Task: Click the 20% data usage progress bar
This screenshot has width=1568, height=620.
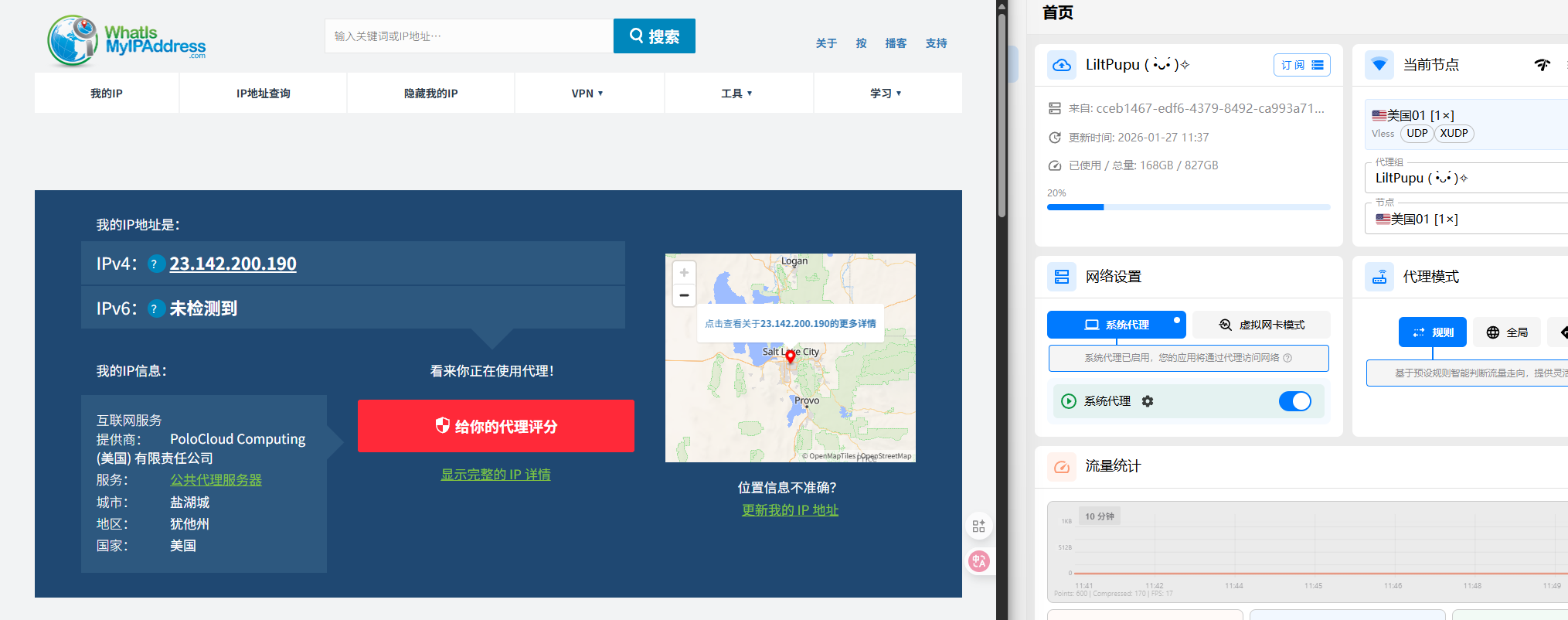Action: point(1188,207)
